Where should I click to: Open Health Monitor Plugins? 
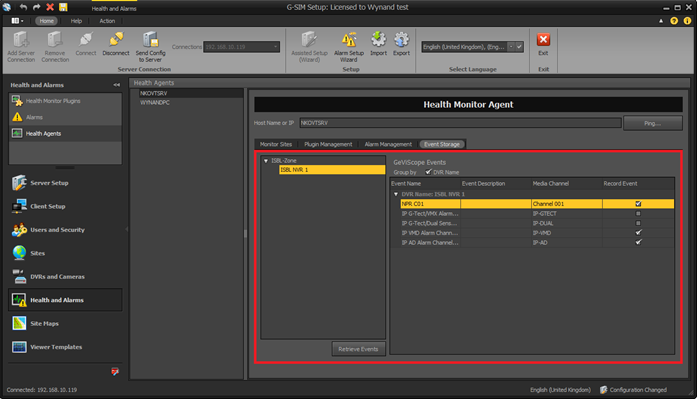pos(65,101)
